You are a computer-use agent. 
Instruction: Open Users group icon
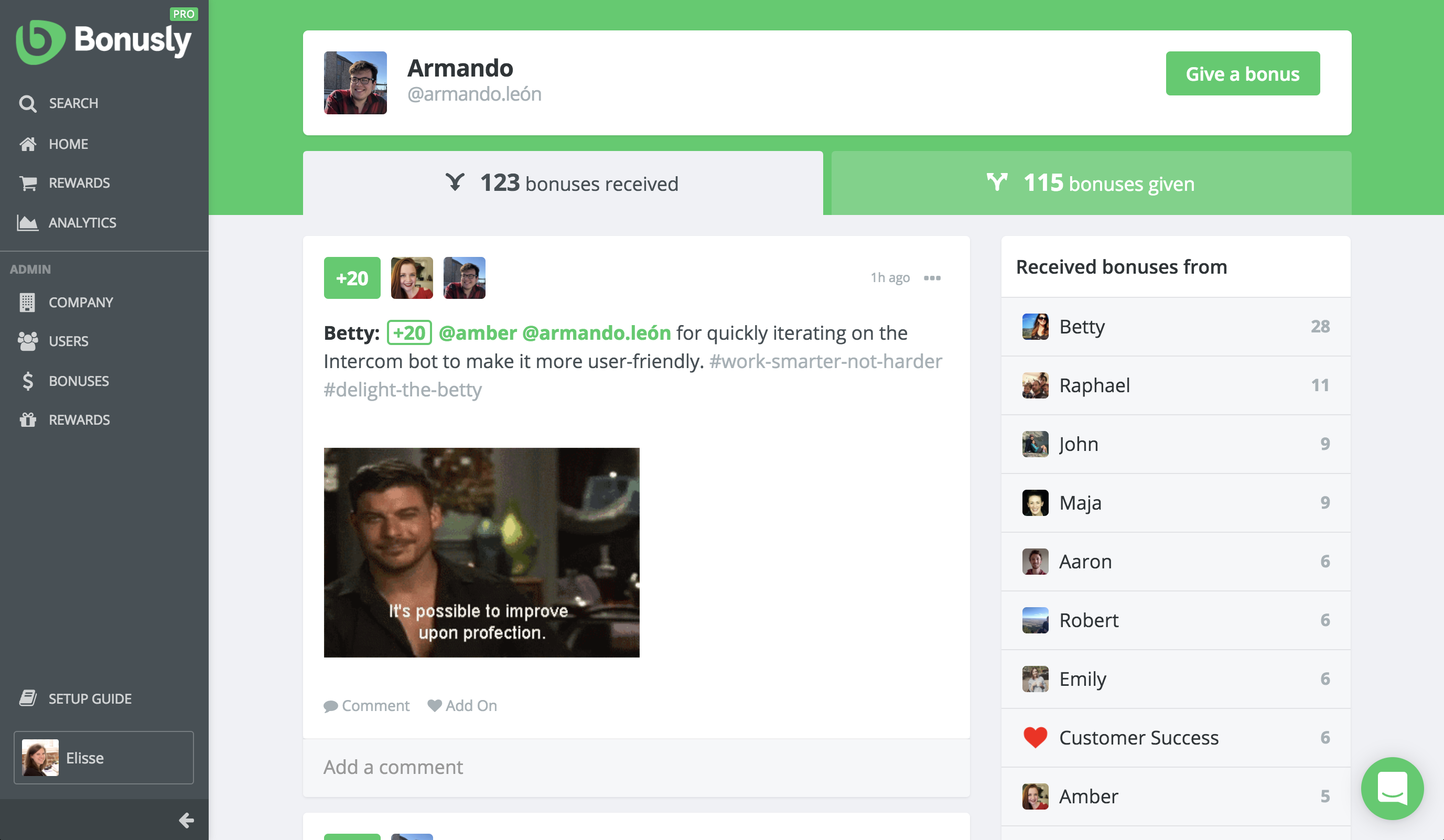pyautogui.click(x=27, y=341)
